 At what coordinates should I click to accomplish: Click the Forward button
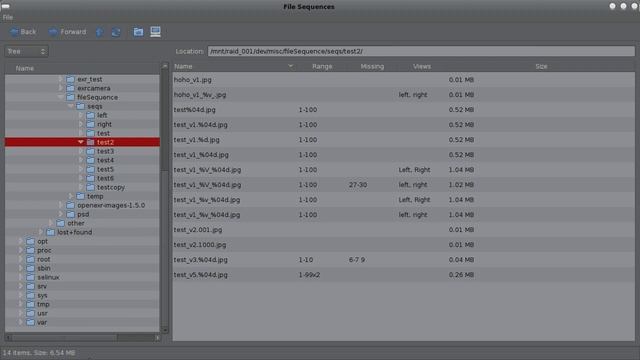pyautogui.click(x=67, y=32)
